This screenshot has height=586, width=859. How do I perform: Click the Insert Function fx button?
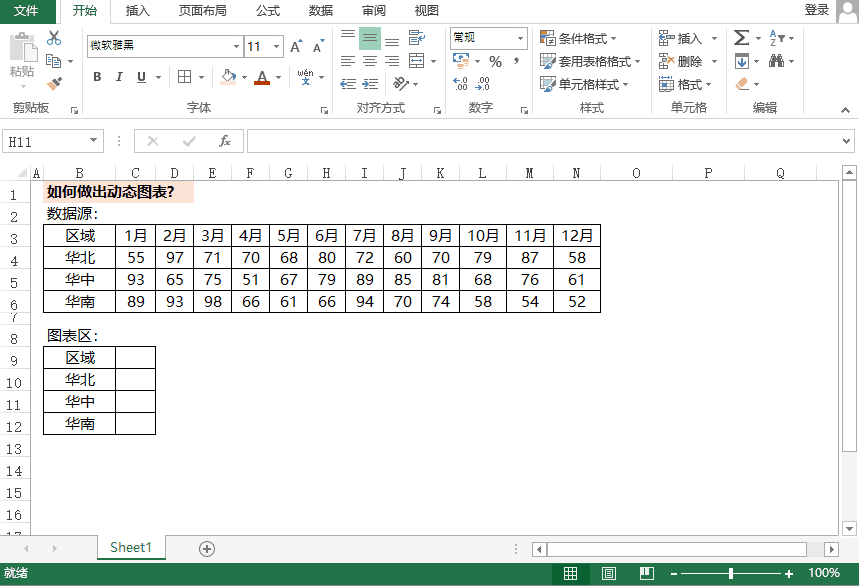(225, 141)
